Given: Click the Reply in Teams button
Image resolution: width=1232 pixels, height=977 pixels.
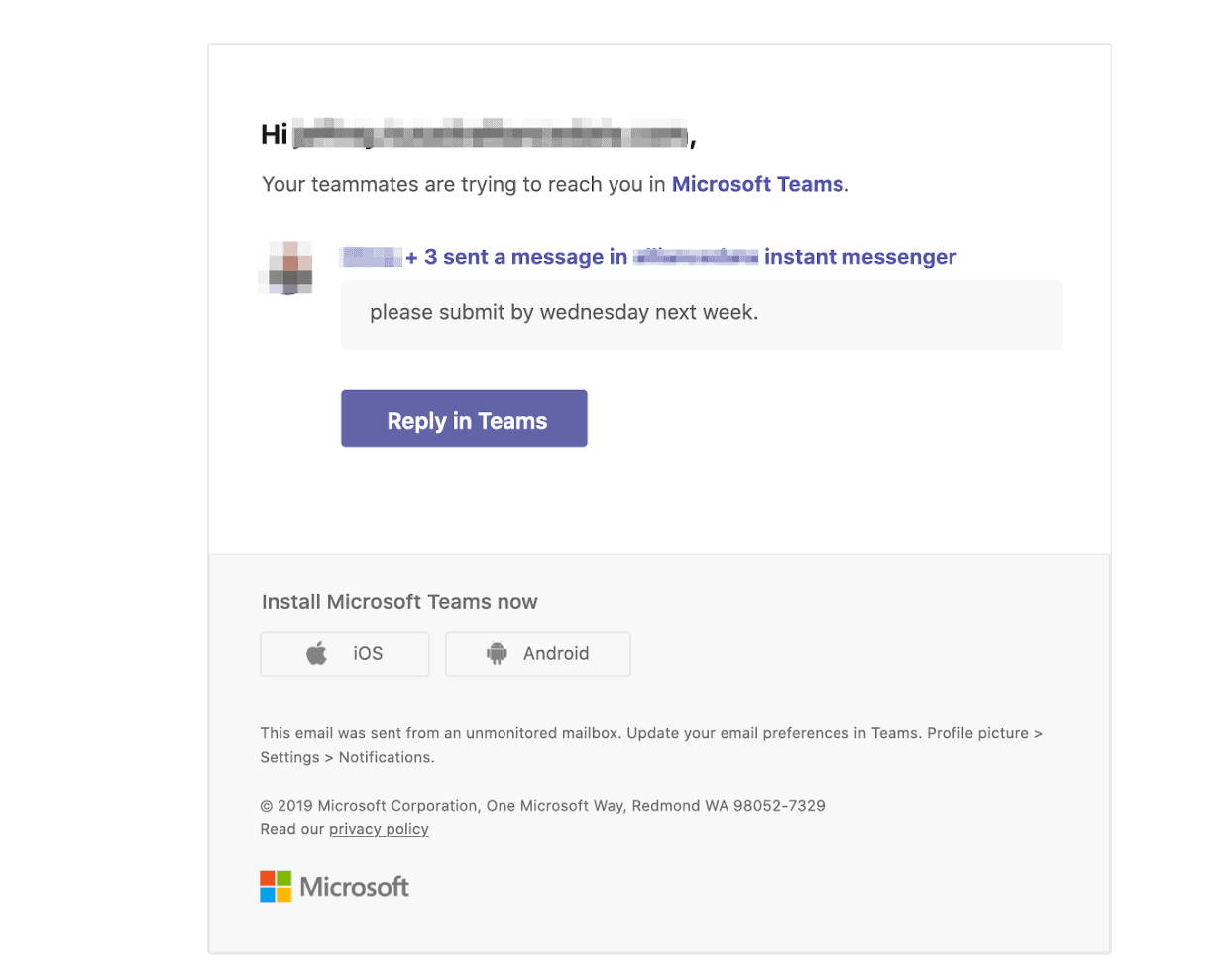Looking at the screenshot, I should [463, 419].
